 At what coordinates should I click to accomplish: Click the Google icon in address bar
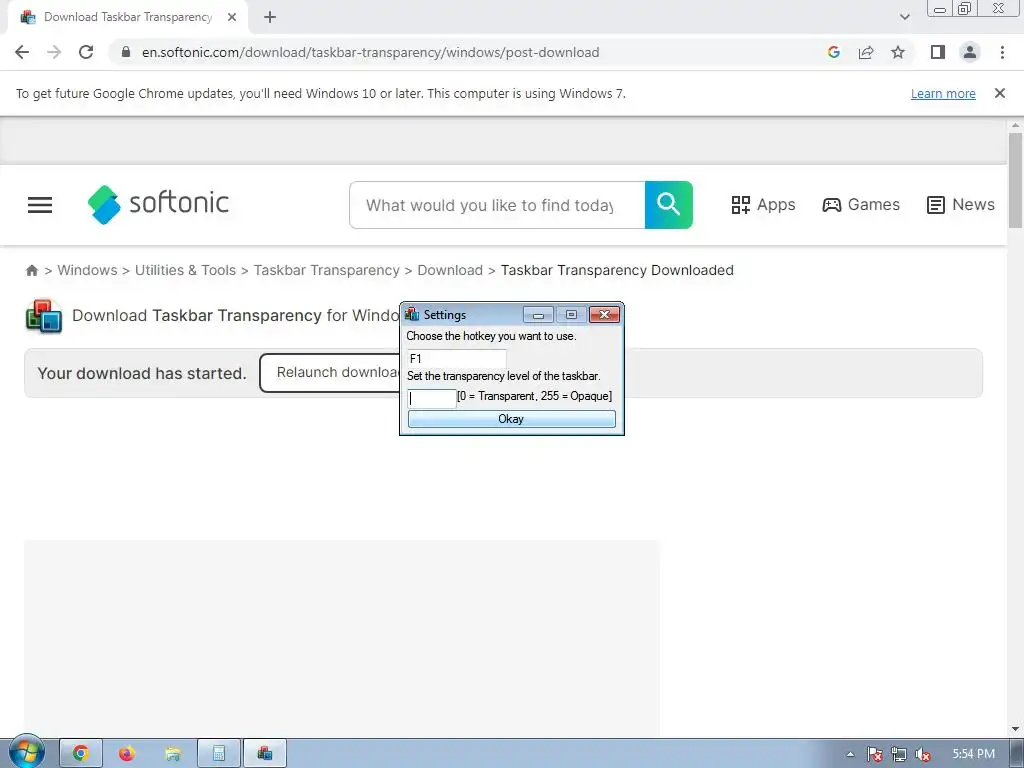(x=833, y=52)
